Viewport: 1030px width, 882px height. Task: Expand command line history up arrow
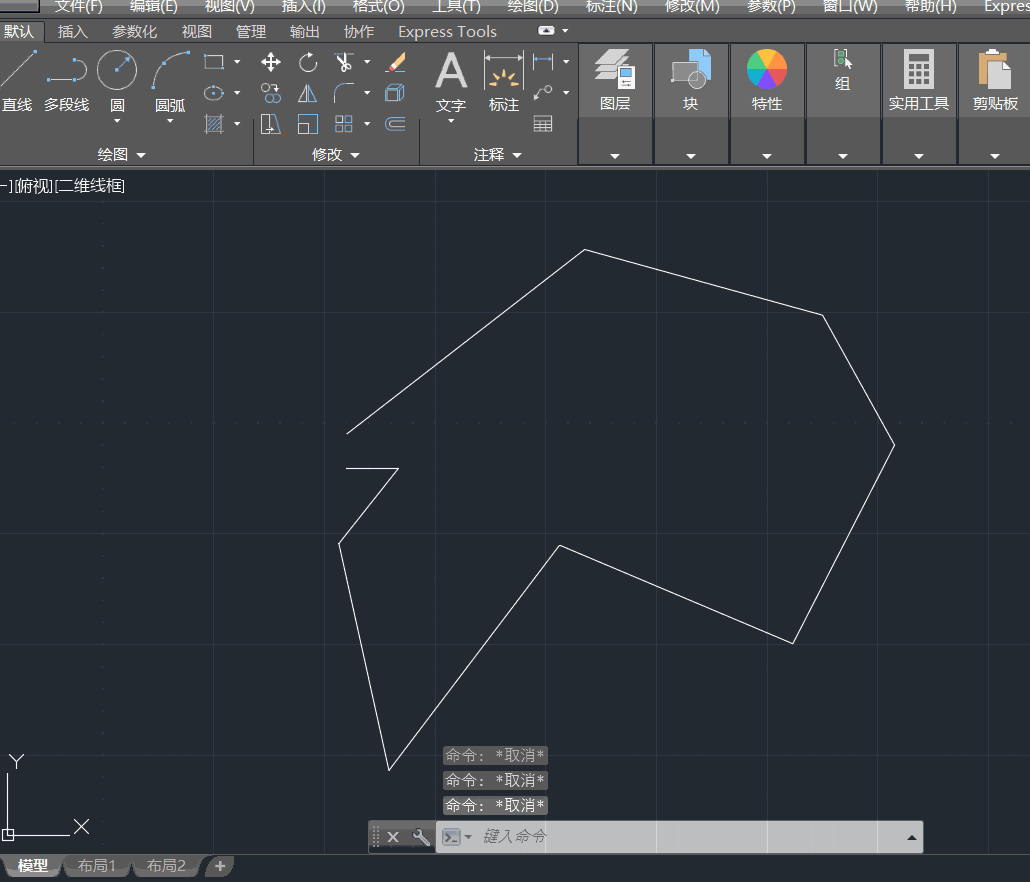point(911,837)
